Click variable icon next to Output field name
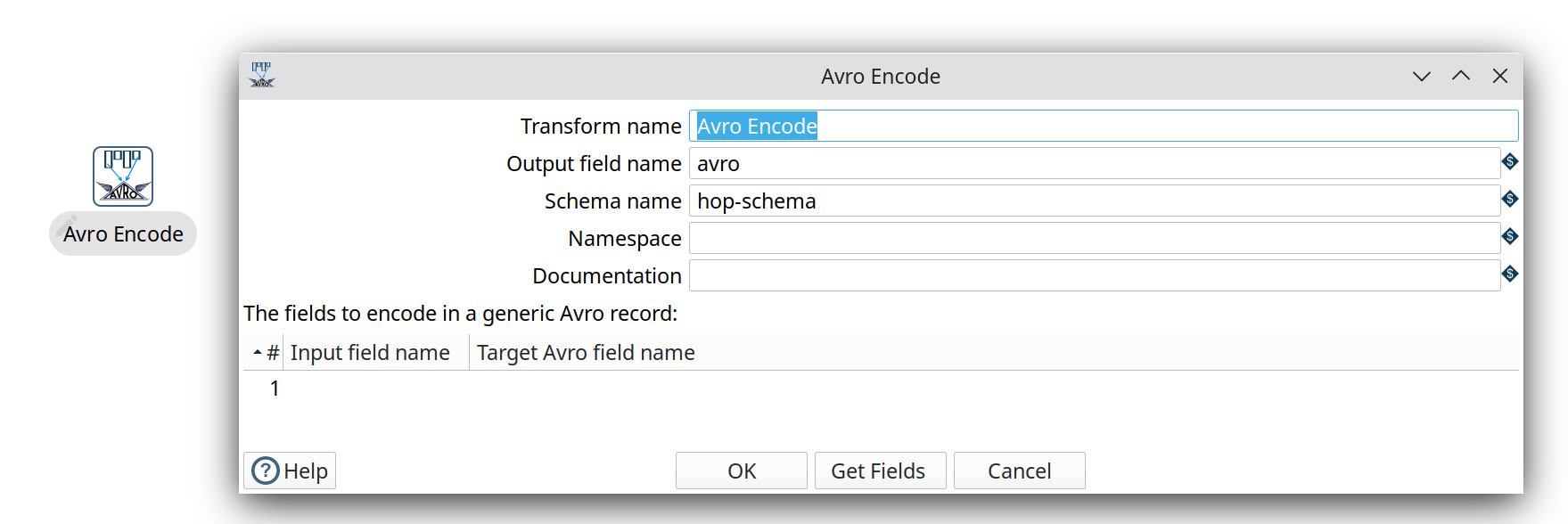Screen dimensions: 1568x524 [x=1509, y=161]
